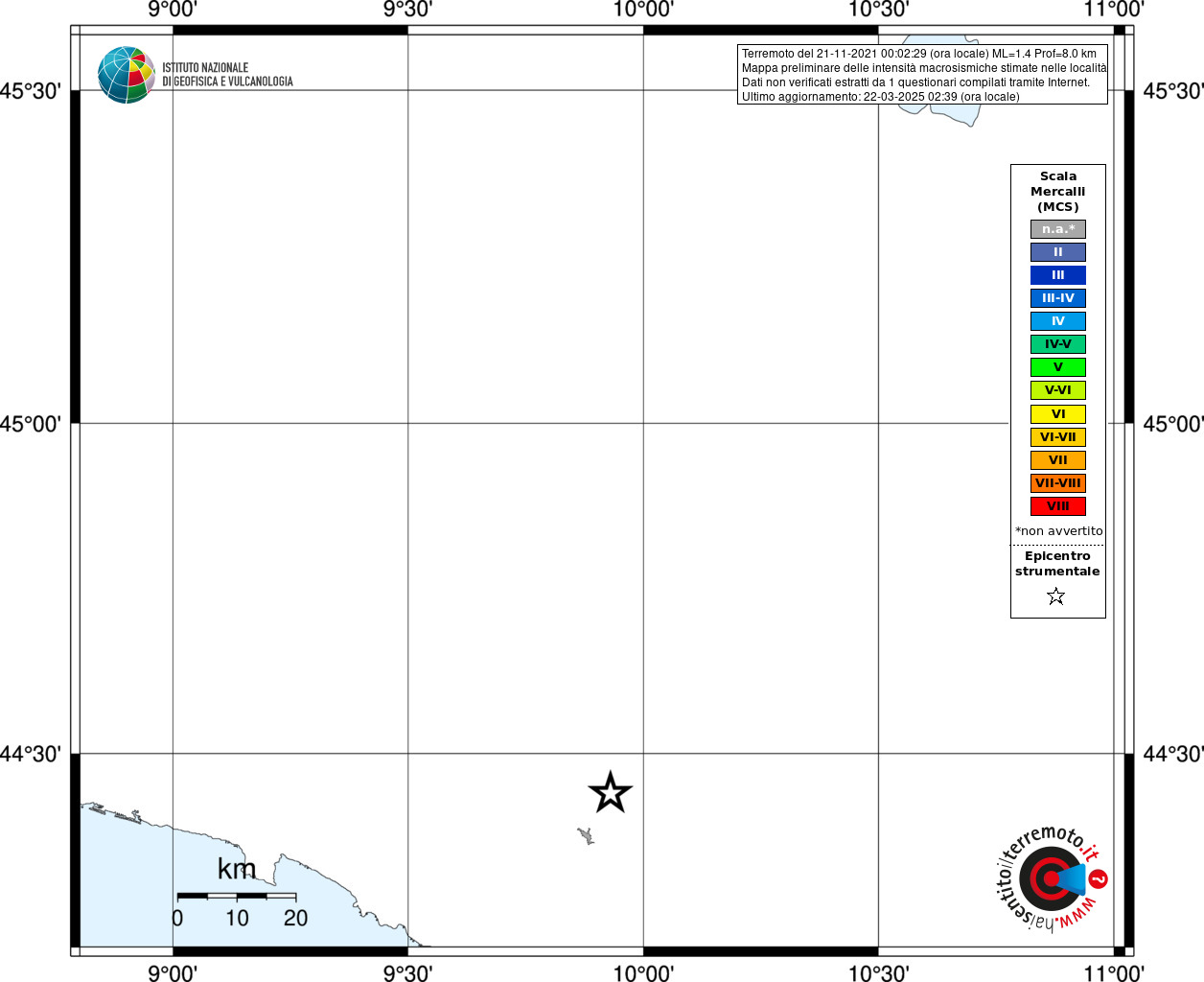This screenshot has height=982, width=1204.
Task: Select the III intensity swatch
Action: (1058, 275)
